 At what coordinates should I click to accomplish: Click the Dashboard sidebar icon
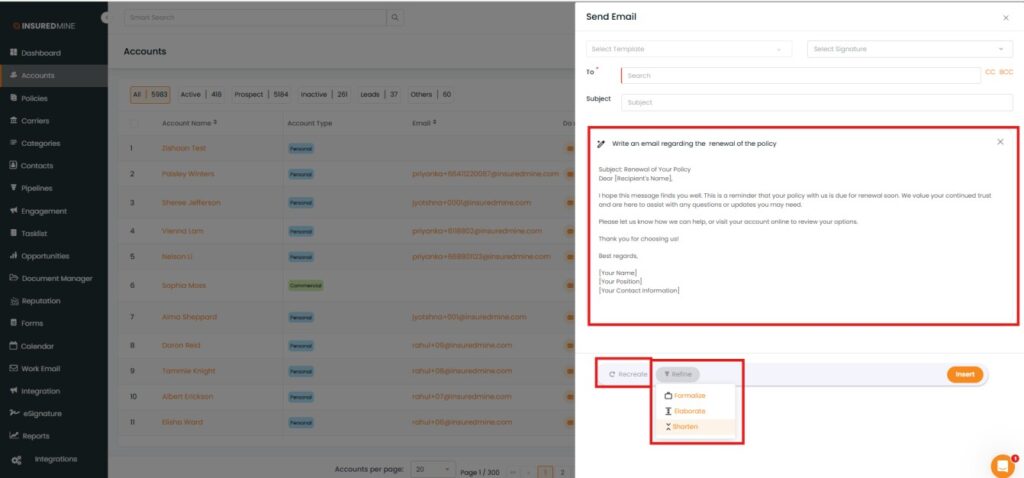click(13, 53)
